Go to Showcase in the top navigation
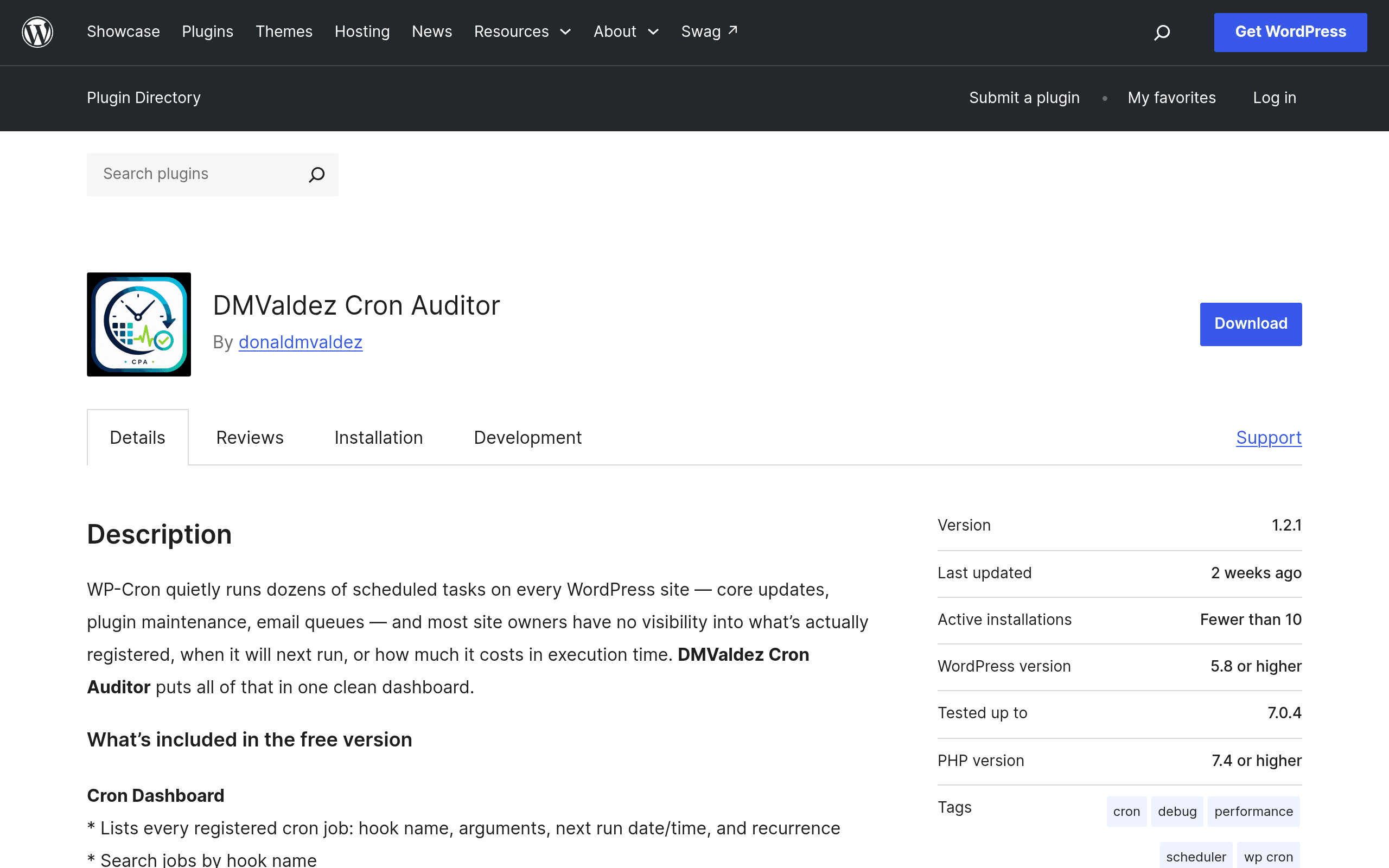The image size is (1389, 868). click(123, 31)
